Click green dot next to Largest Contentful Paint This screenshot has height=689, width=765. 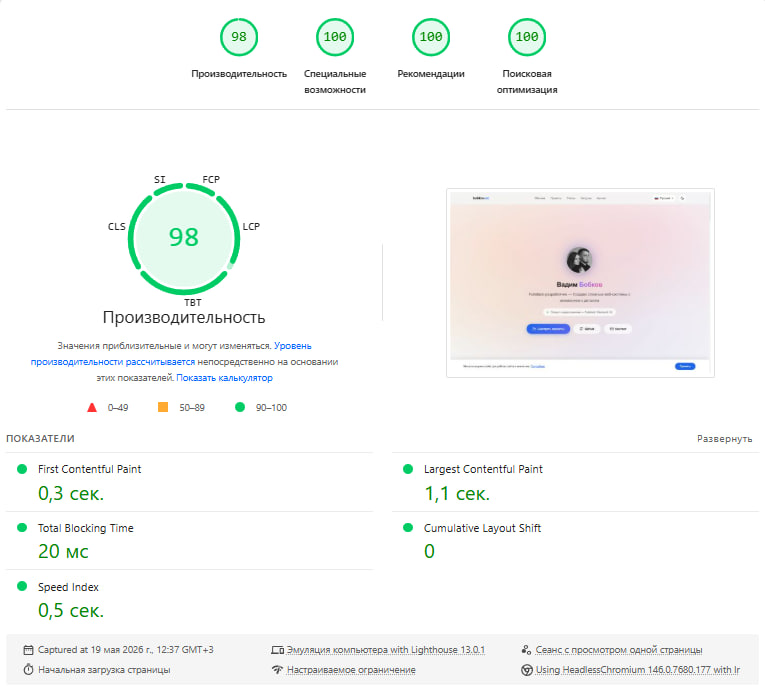point(408,469)
